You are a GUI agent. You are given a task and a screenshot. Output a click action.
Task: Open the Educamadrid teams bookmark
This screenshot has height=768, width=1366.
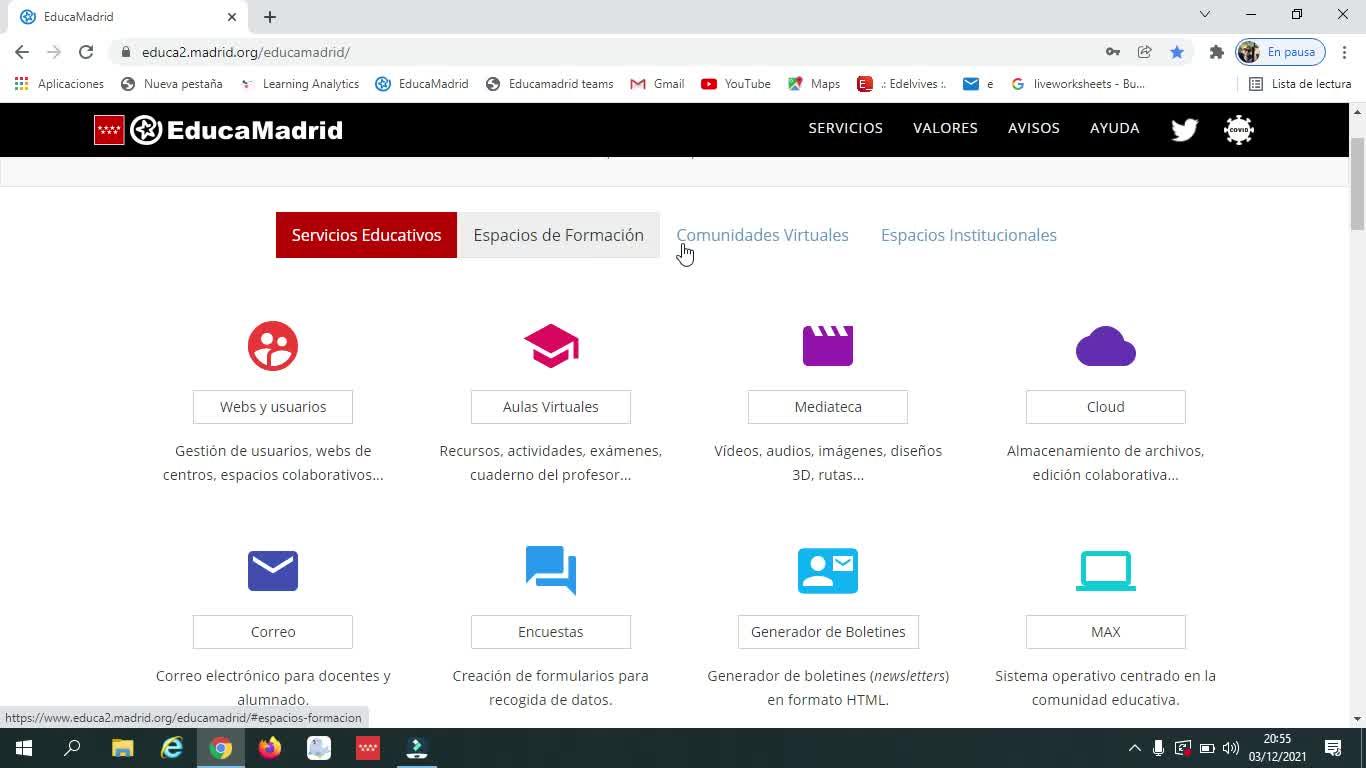[x=549, y=84]
